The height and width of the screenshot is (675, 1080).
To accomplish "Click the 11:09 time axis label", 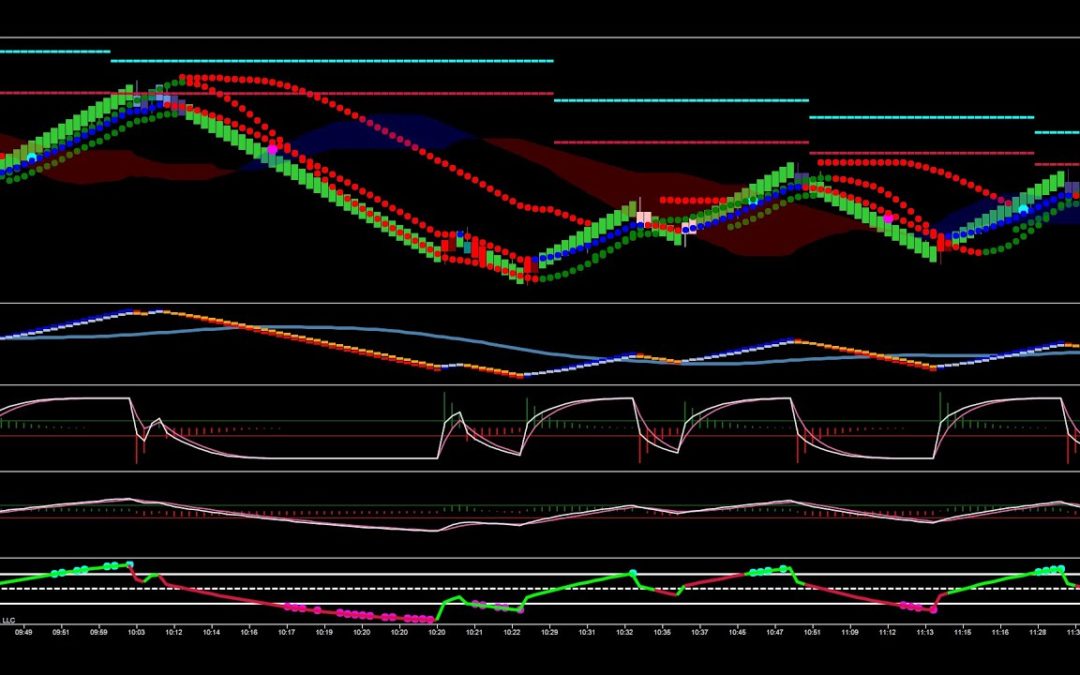I will coord(850,632).
